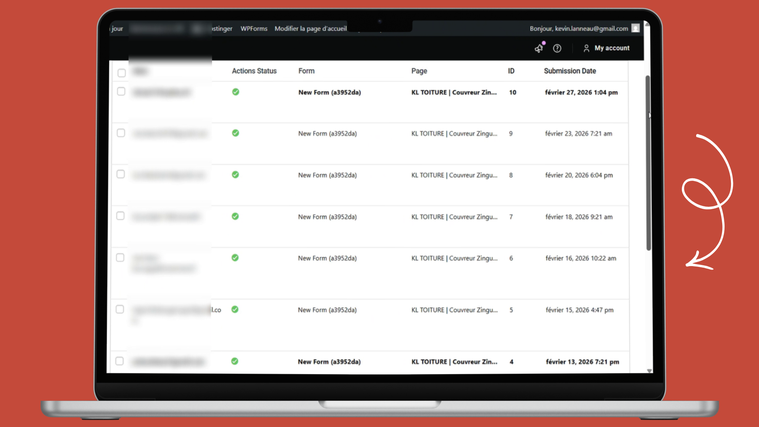
Task: Check the box for submission ID 8
Action: click(121, 174)
